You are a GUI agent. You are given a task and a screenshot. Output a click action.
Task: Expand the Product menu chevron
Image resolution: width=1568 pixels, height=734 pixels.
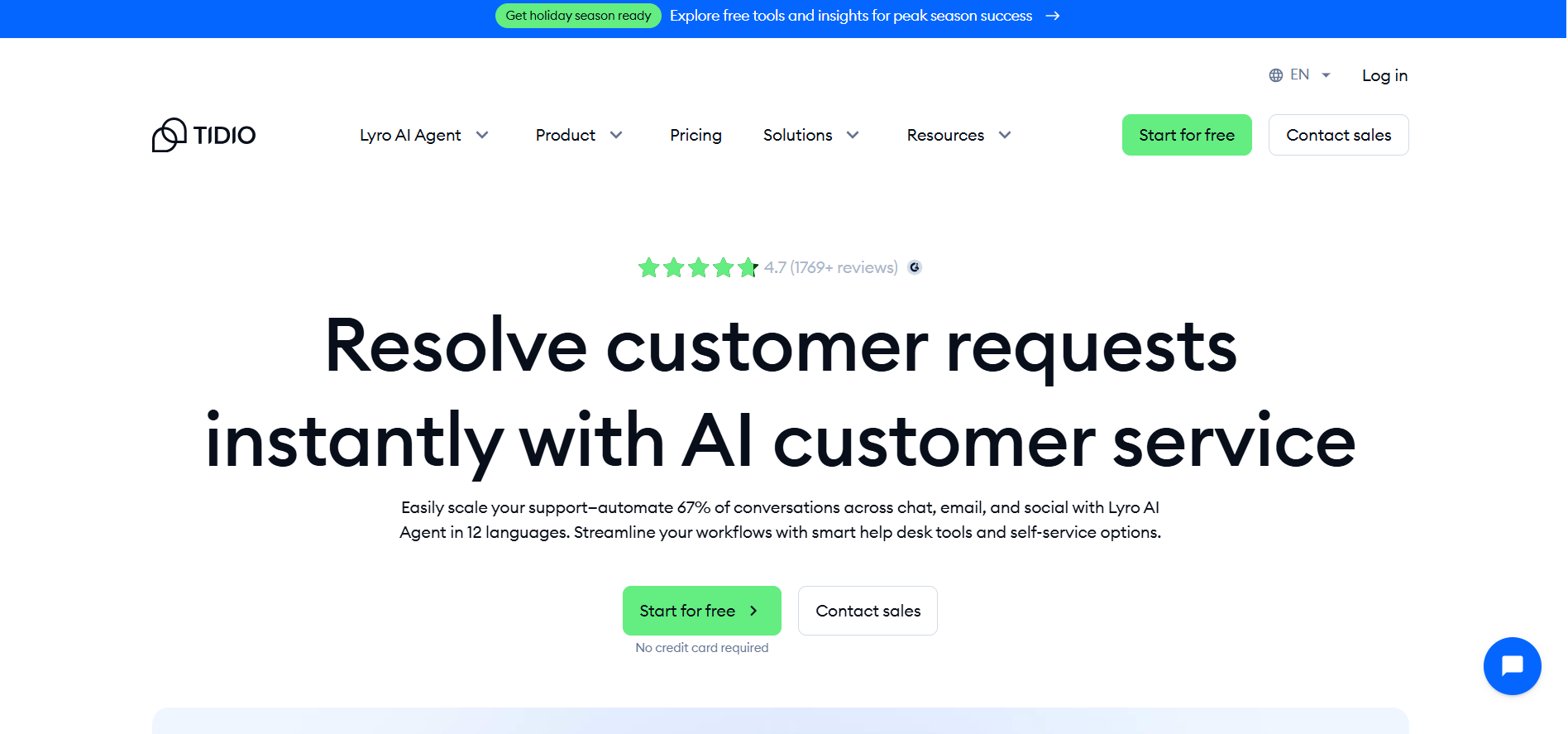point(616,135)
